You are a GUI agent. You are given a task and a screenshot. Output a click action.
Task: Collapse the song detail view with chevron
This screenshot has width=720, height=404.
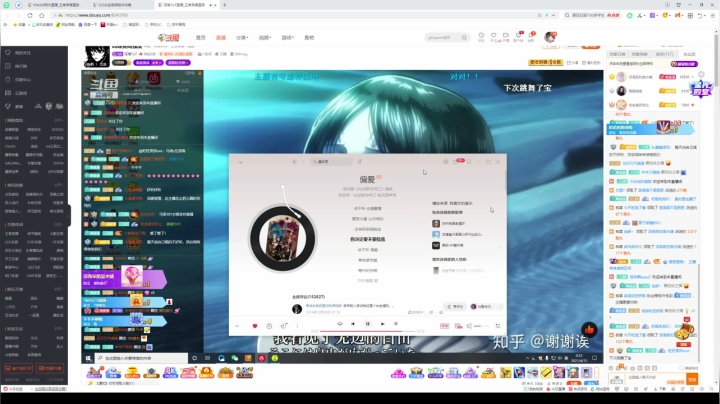[241, 162]
